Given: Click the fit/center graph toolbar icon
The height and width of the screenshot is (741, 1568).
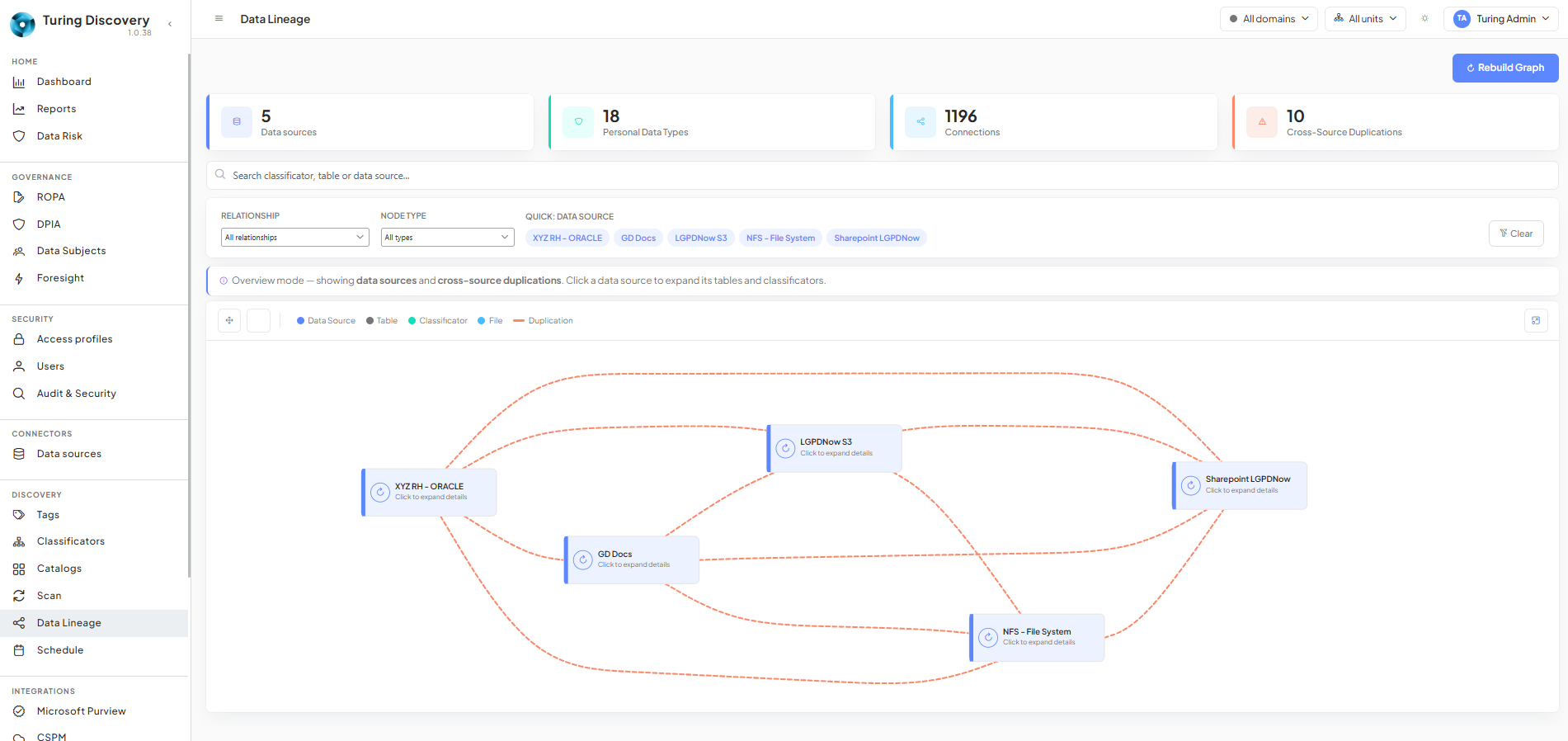Looking at the screenshot, I should tap(229, 321).
